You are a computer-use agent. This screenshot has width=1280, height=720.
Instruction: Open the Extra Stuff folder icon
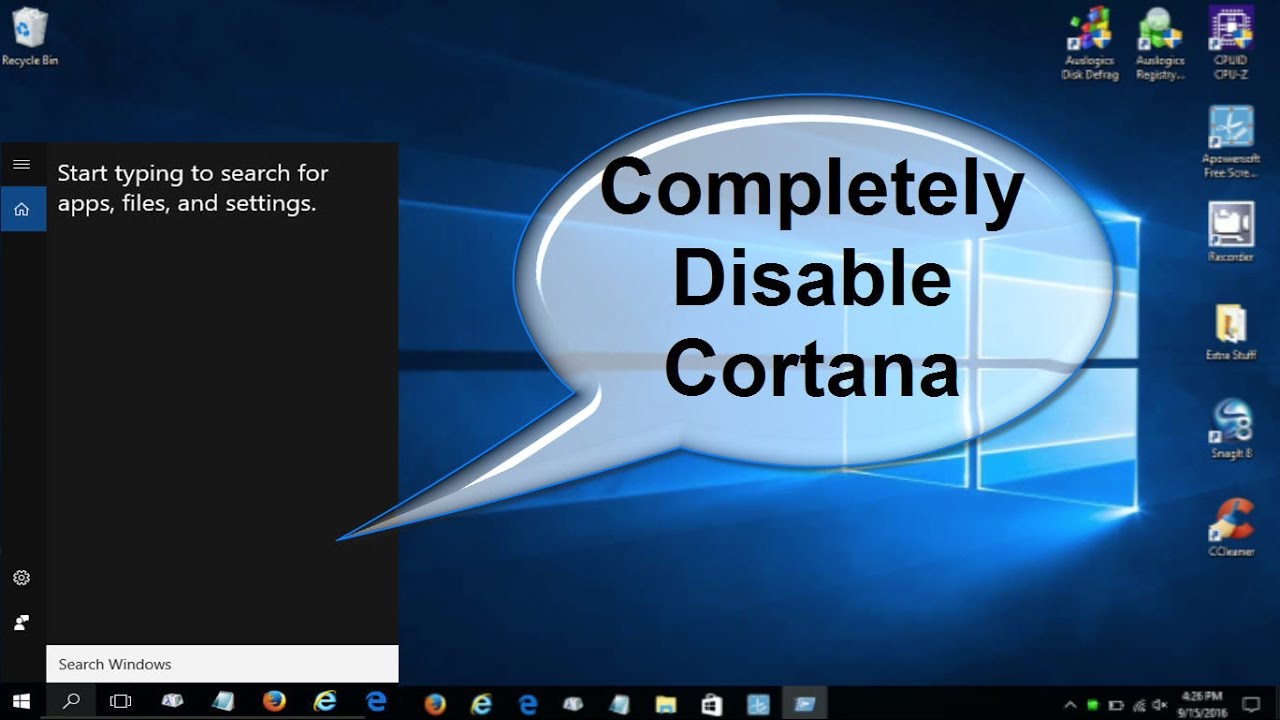pos(1231,331)
